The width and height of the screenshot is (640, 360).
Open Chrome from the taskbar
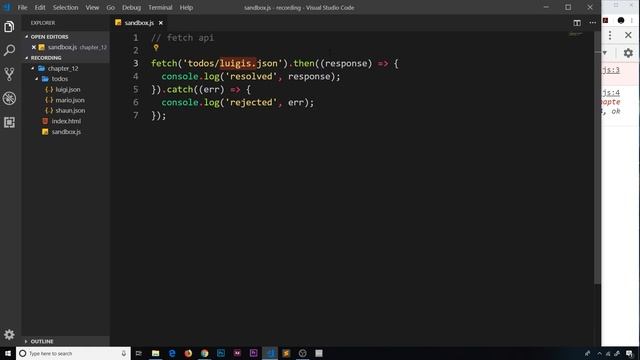204,353
